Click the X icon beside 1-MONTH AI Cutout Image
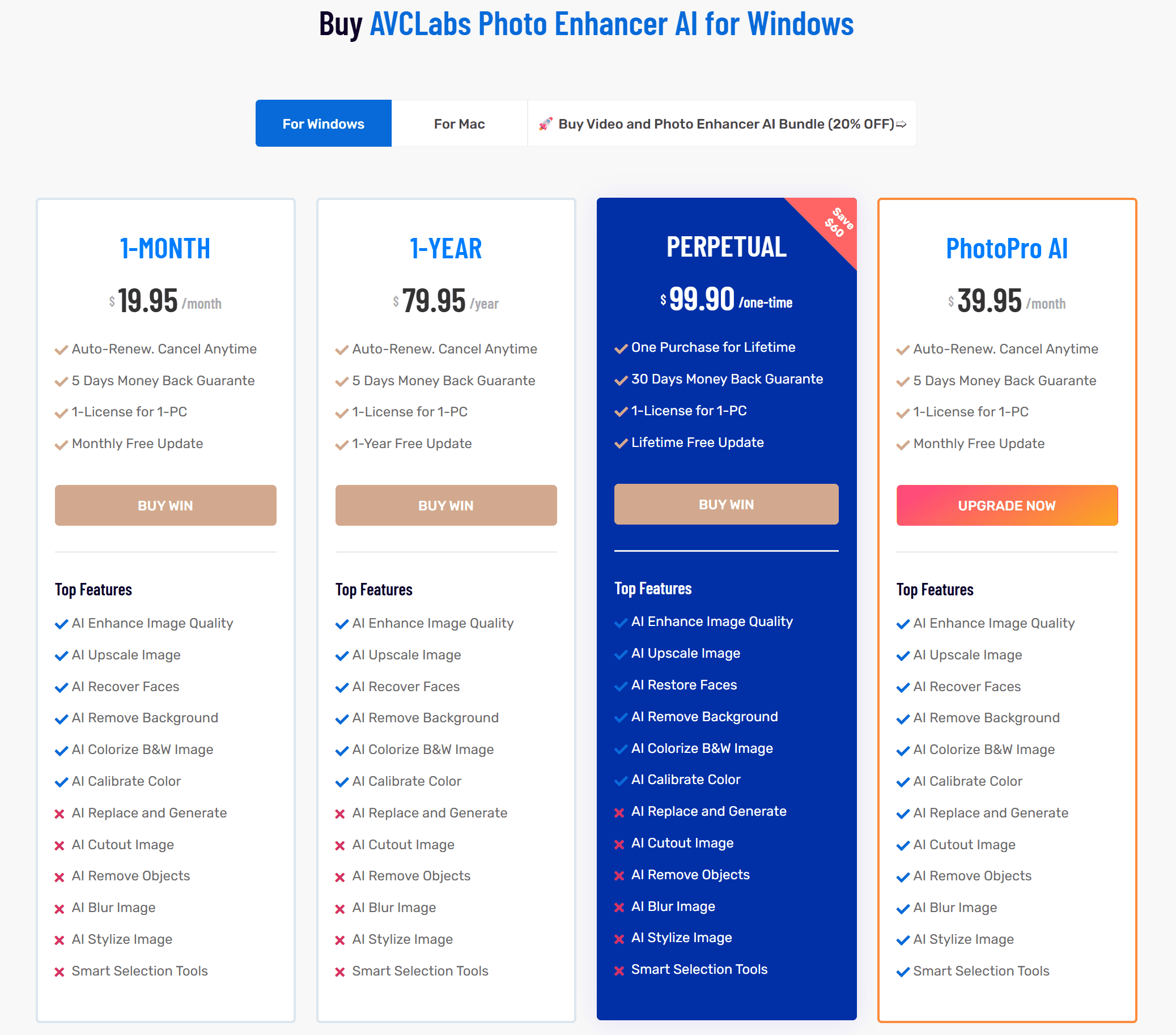The width and height of the screenshot is (1176, 1035). (60, 846)
